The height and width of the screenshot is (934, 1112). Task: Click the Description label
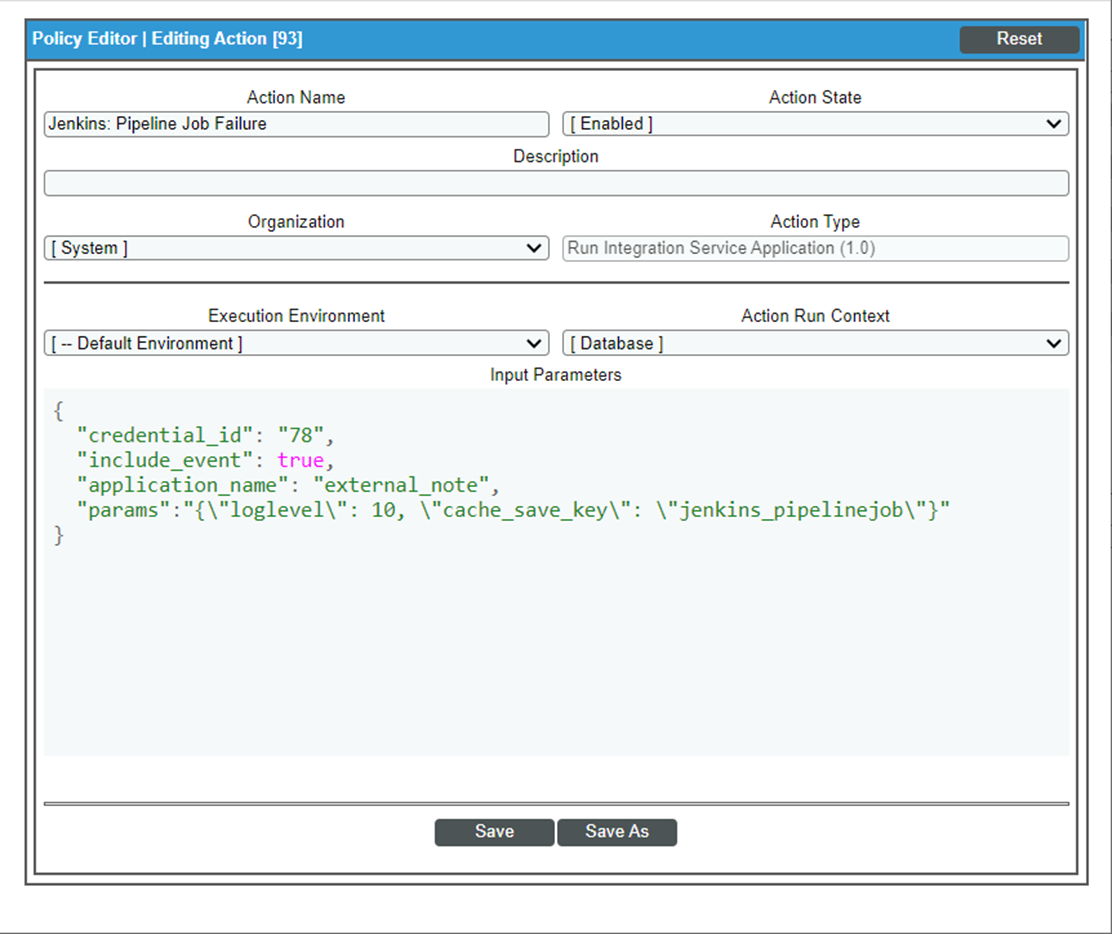pos(556,156)
